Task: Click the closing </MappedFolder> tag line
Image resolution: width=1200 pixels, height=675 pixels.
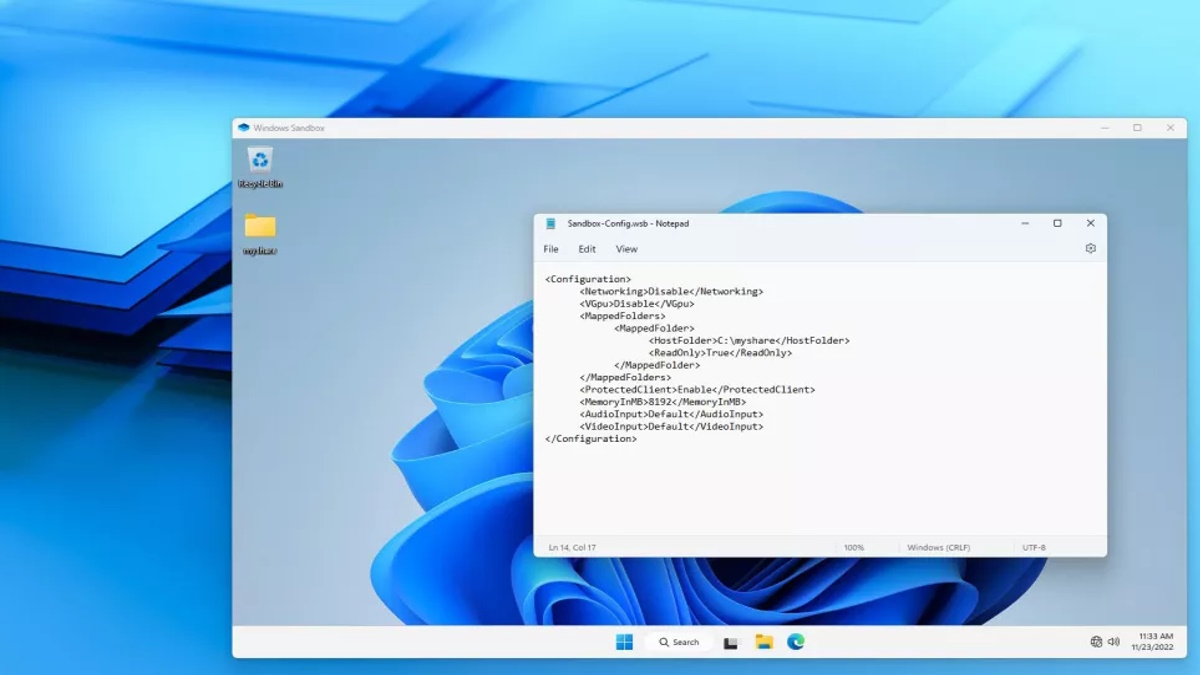Action: tap(657, 365)
